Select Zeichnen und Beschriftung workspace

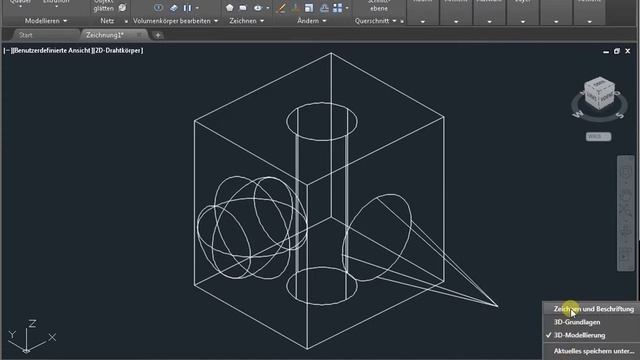pos(593,309)
